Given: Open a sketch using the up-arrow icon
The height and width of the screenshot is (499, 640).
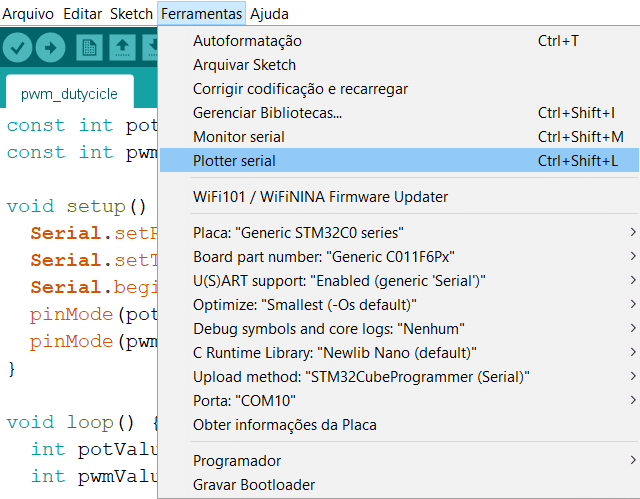Looking at the screenshot, I should click(x=122, y=47).
